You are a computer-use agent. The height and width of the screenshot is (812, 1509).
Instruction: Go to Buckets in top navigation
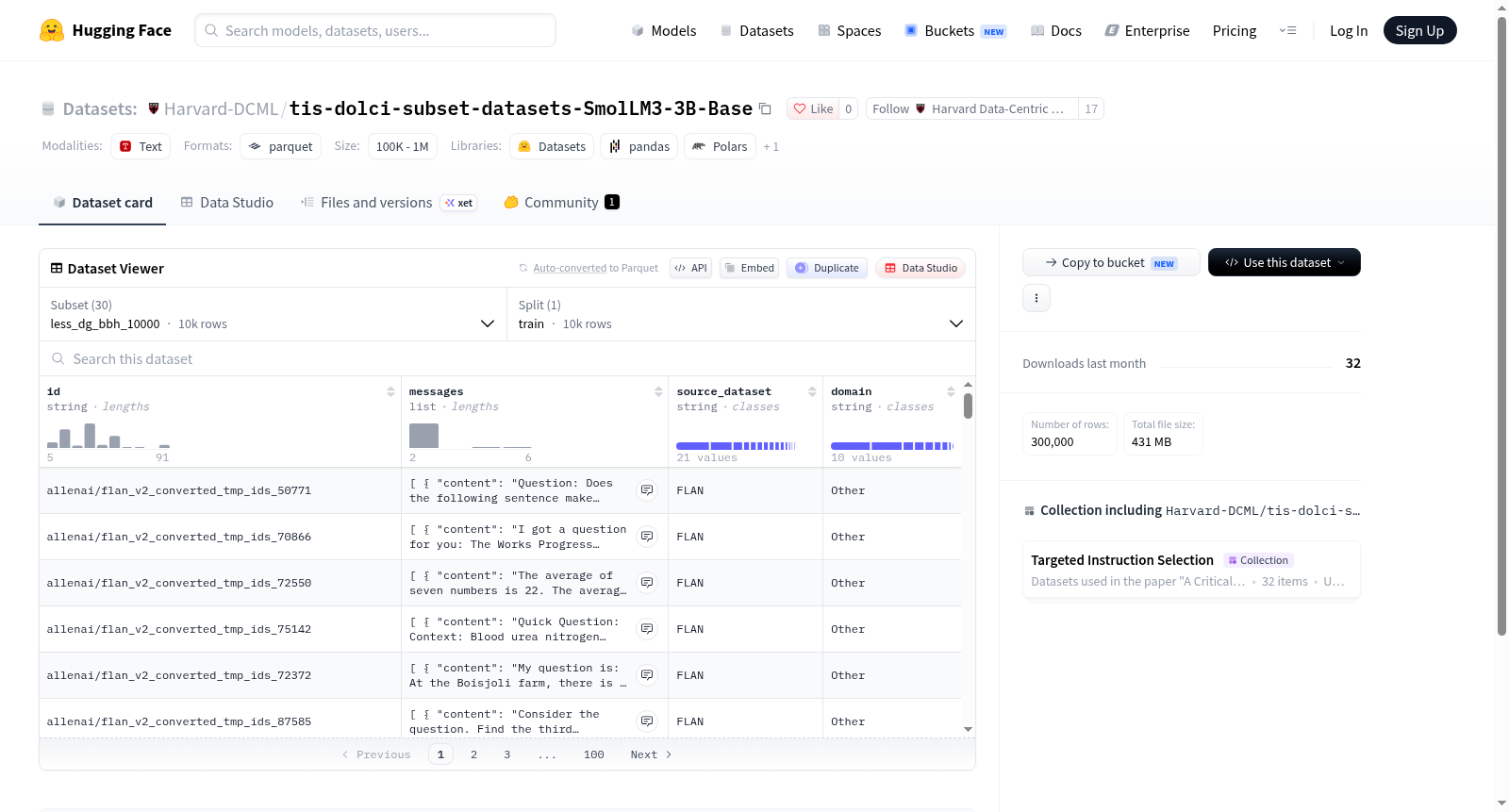coord(955,31)
